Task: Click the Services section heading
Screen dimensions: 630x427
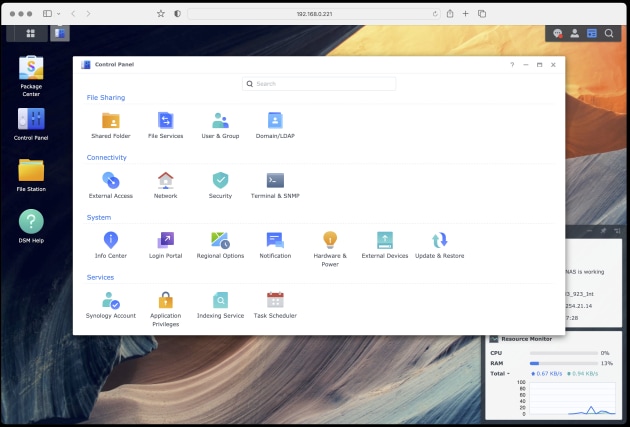Action: coord(100,277)
